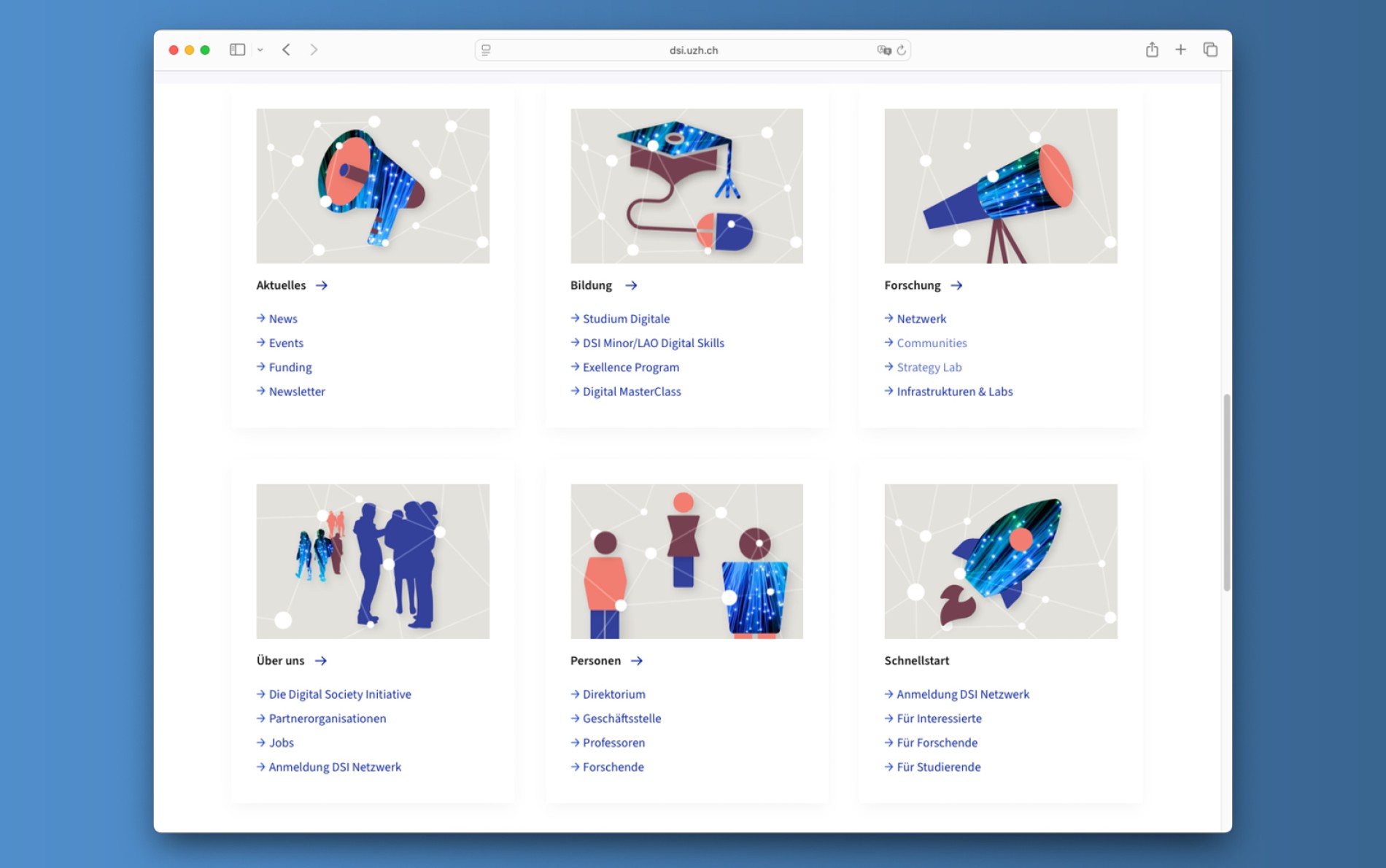Click the reader/page settings icon in address bar
This screenshot has width=1386, height=868.
point(486,50)
